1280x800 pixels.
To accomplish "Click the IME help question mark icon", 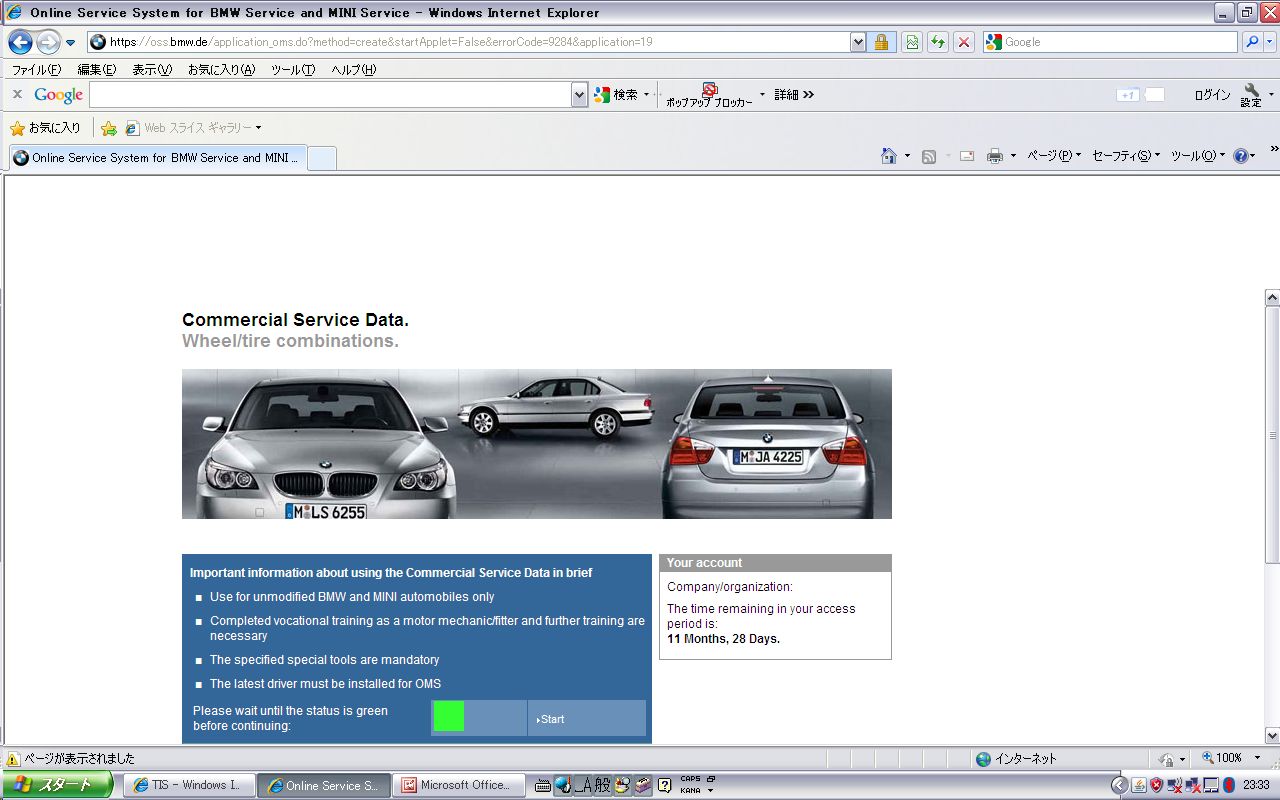I will click(x=664, y=786).
